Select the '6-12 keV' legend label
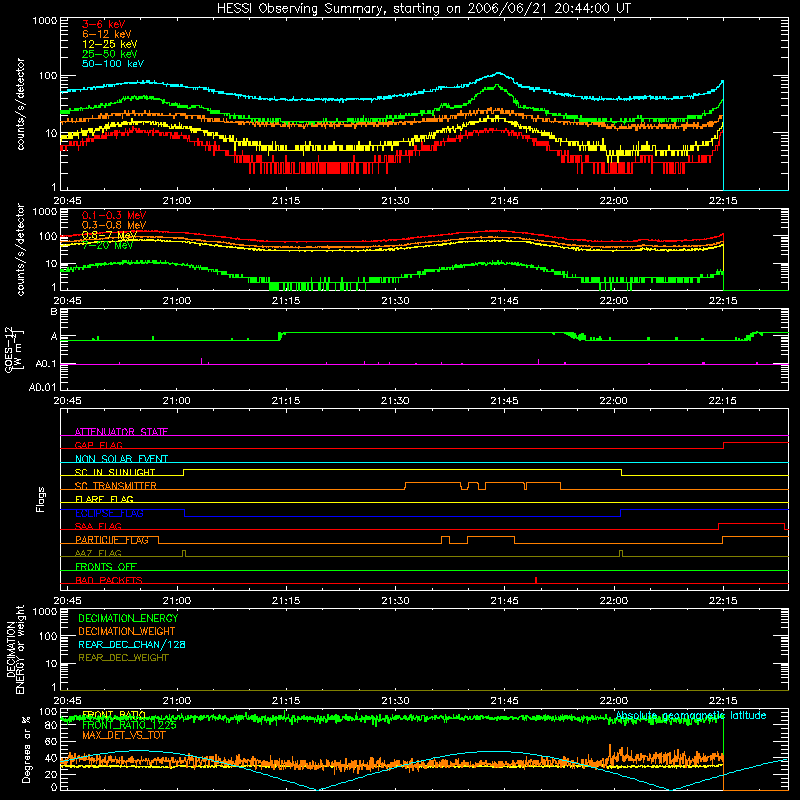The image size is (800, 800). point(107,34)
